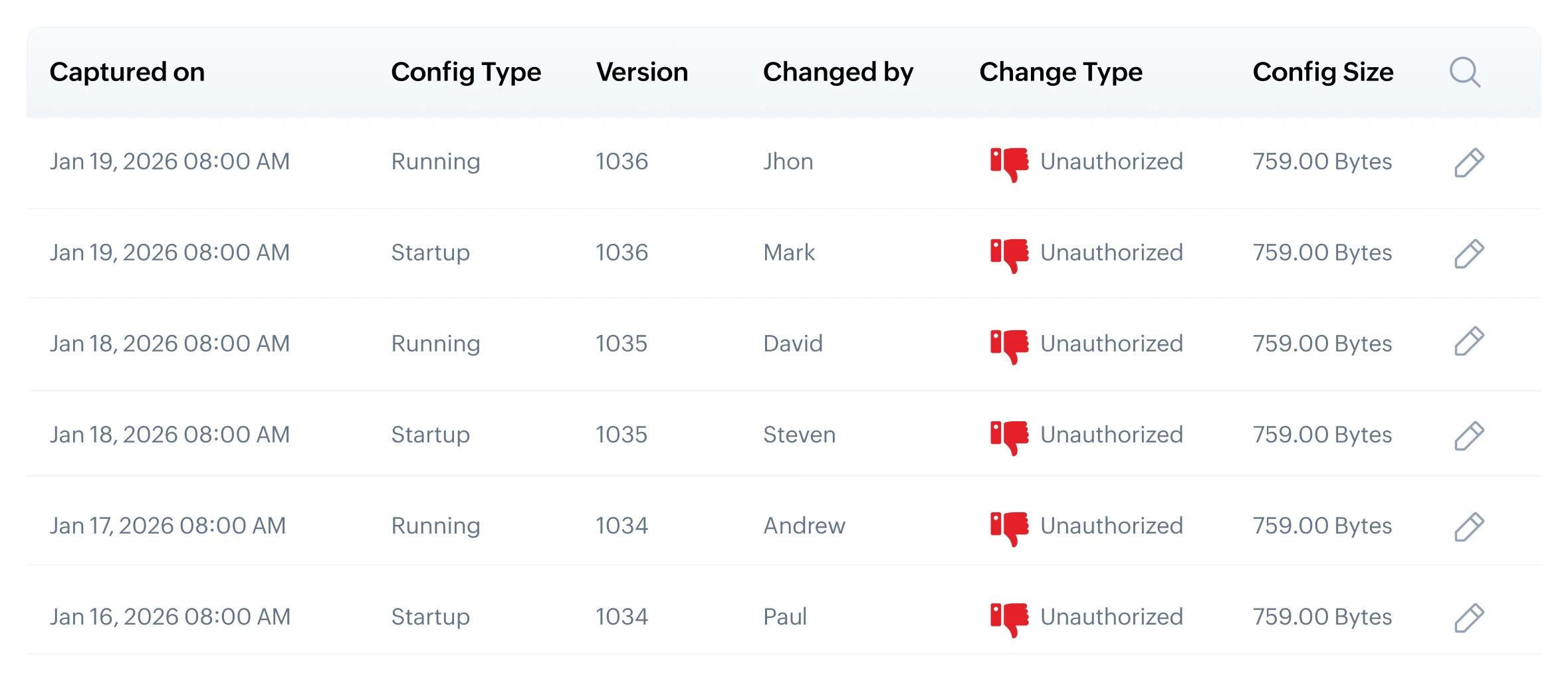Click the Unauthorized thumbs-down icon on Jhon's row
The width and height of the screenshot is (1568, 691).
tap(1008, 161)
